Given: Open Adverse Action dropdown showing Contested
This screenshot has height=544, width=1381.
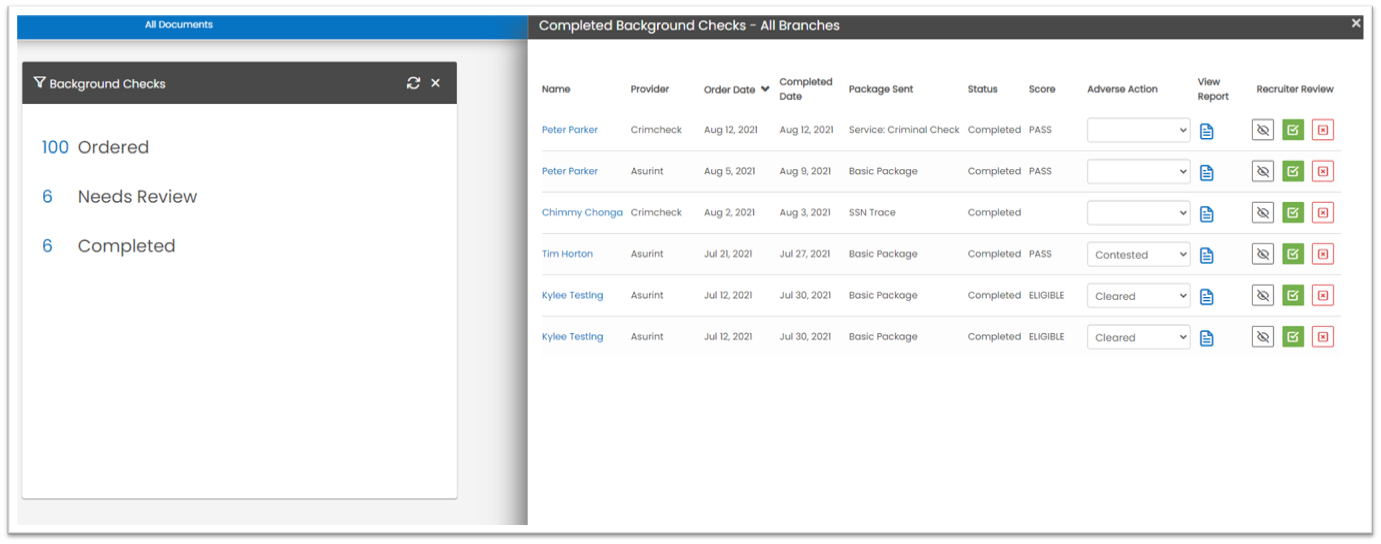Looking at the screenshot, I should [1138, 255].
